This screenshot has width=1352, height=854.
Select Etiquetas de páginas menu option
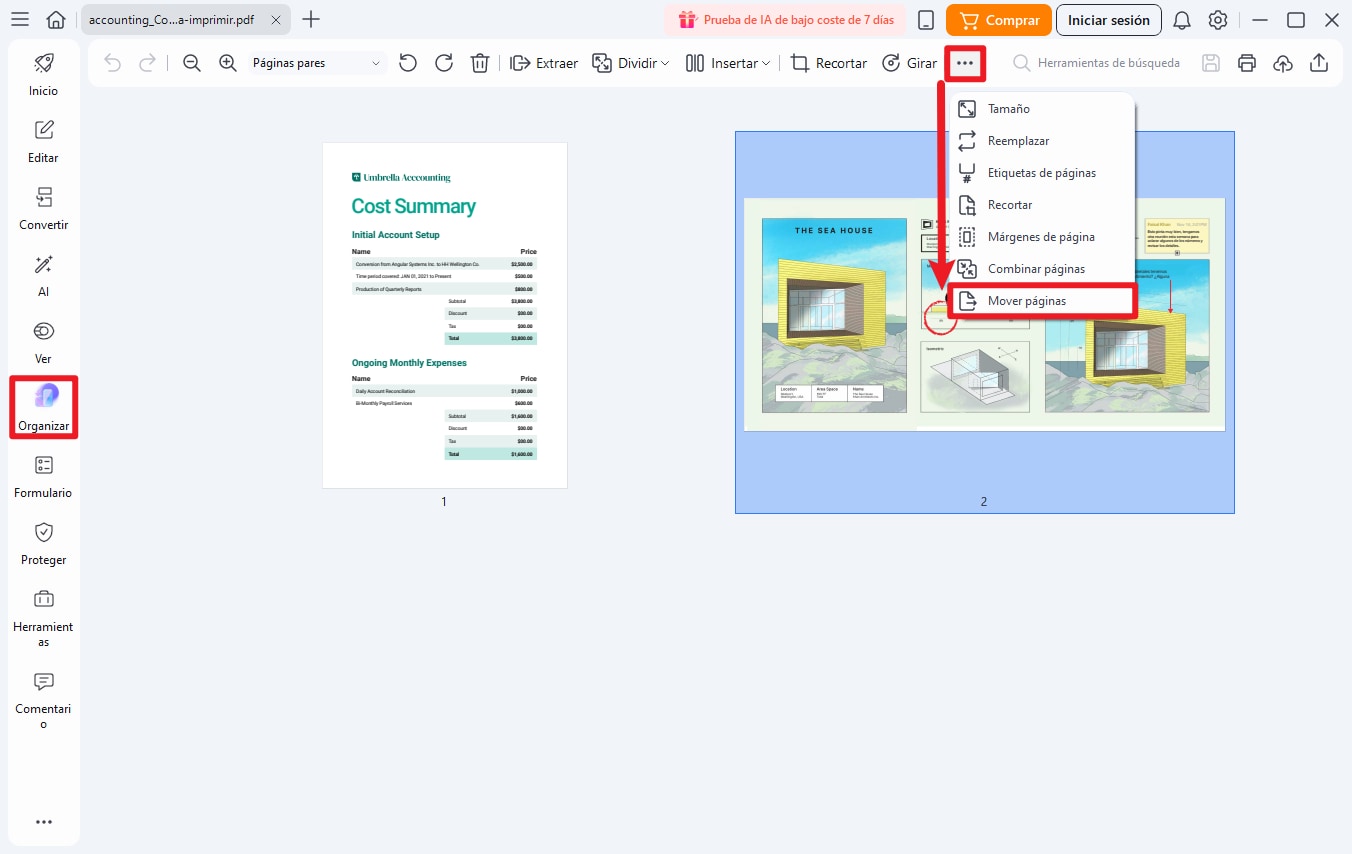tap(1041, 173)
